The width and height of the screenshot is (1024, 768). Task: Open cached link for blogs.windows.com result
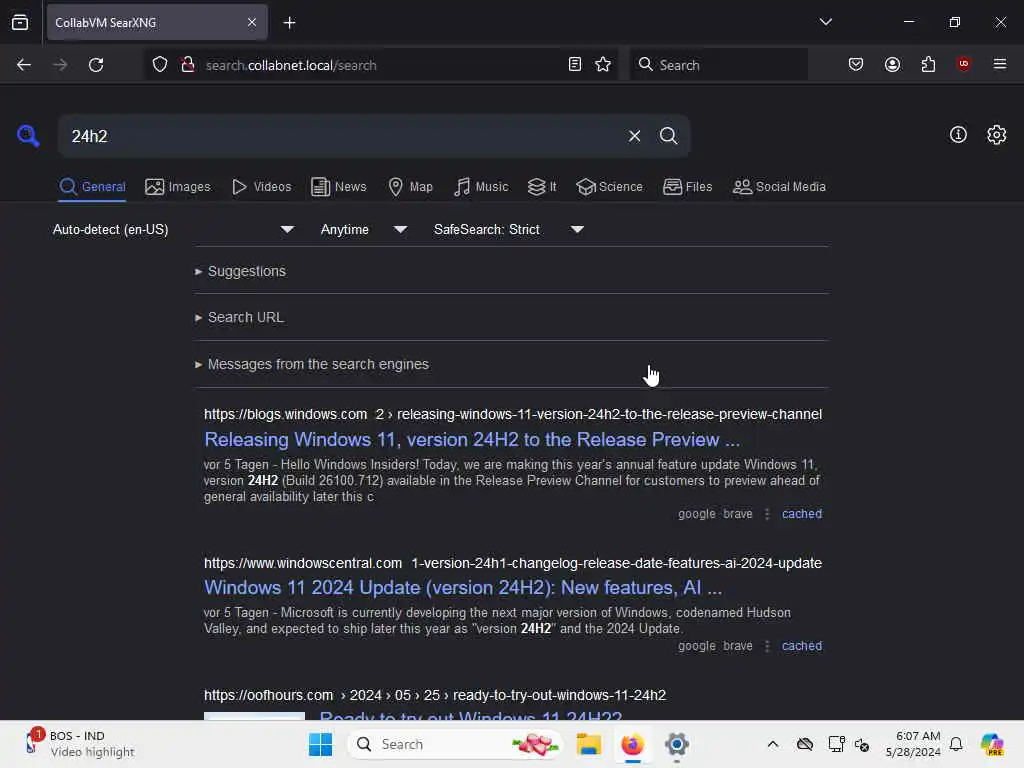(801, 514)
